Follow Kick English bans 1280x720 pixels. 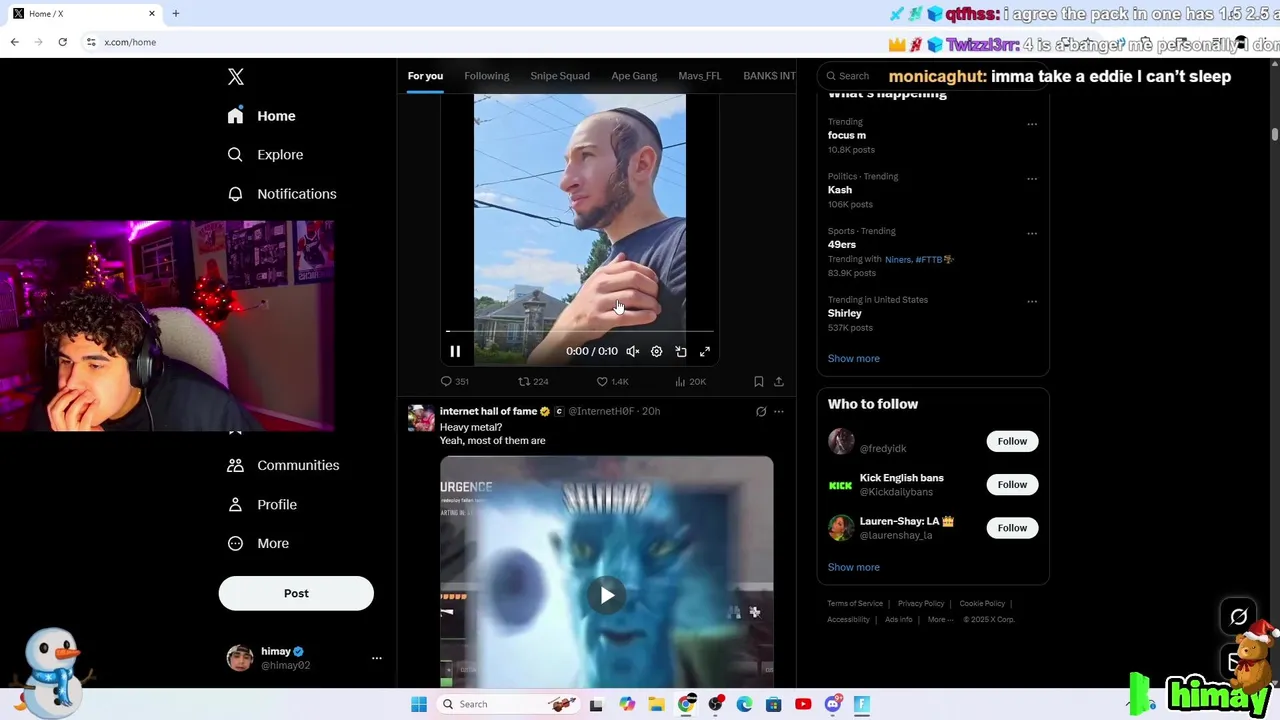[1012, 484]
